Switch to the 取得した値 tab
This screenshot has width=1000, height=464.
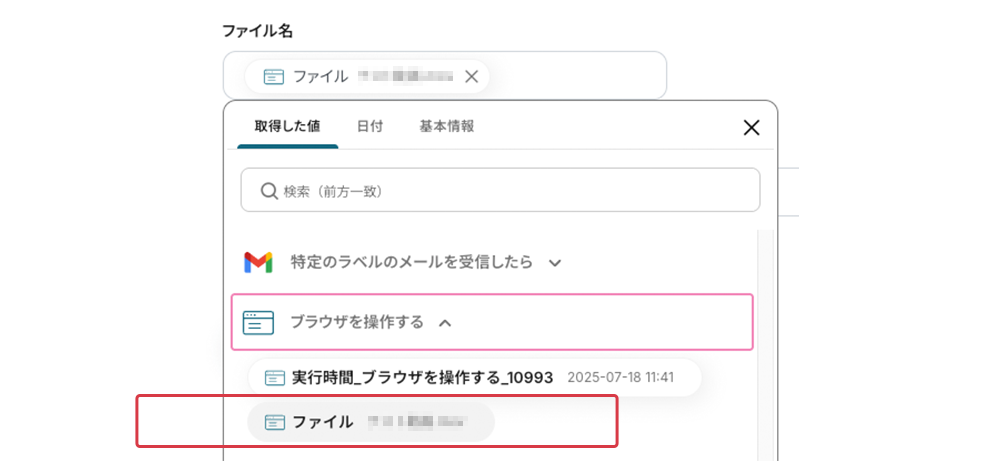287,127
